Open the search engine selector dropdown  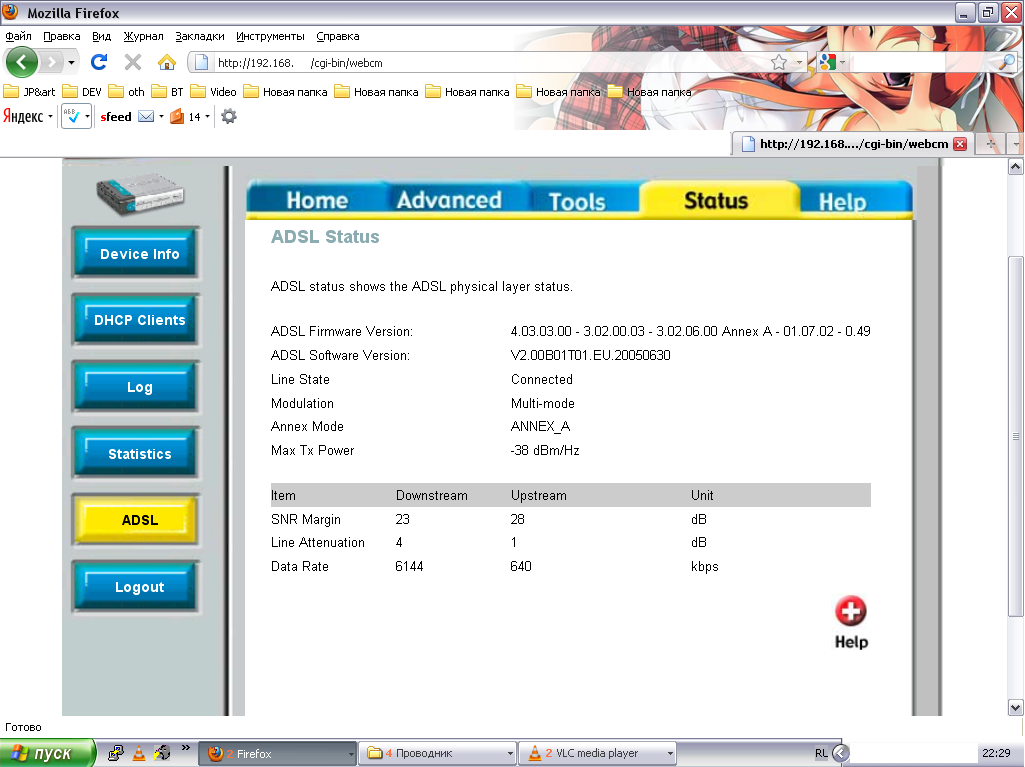[x=831, y=62]
